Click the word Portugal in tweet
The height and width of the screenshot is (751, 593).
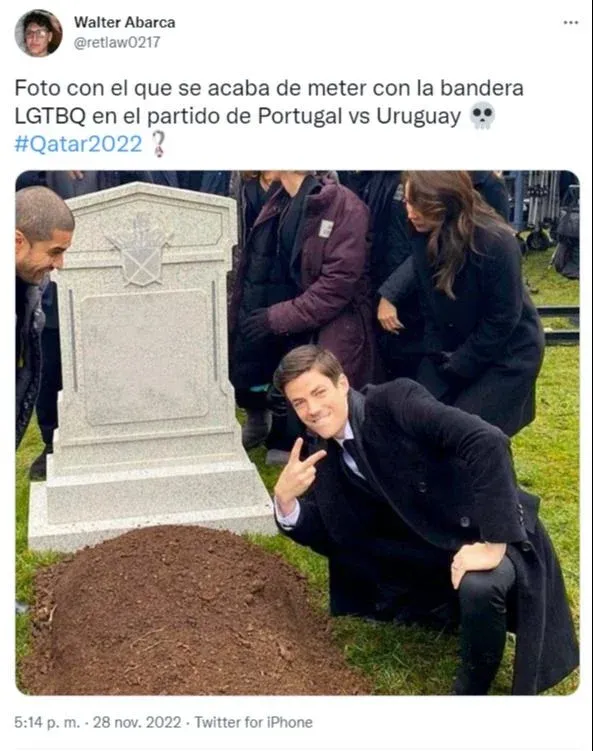pyautogui.click(x=300, y=116)
